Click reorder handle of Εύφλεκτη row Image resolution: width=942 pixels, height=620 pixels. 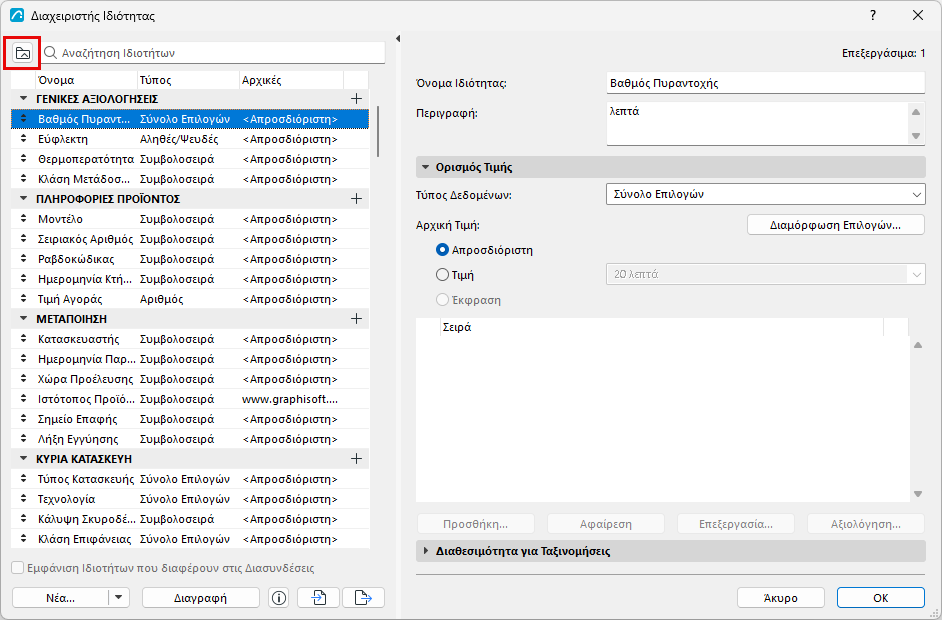coord(23,139)
